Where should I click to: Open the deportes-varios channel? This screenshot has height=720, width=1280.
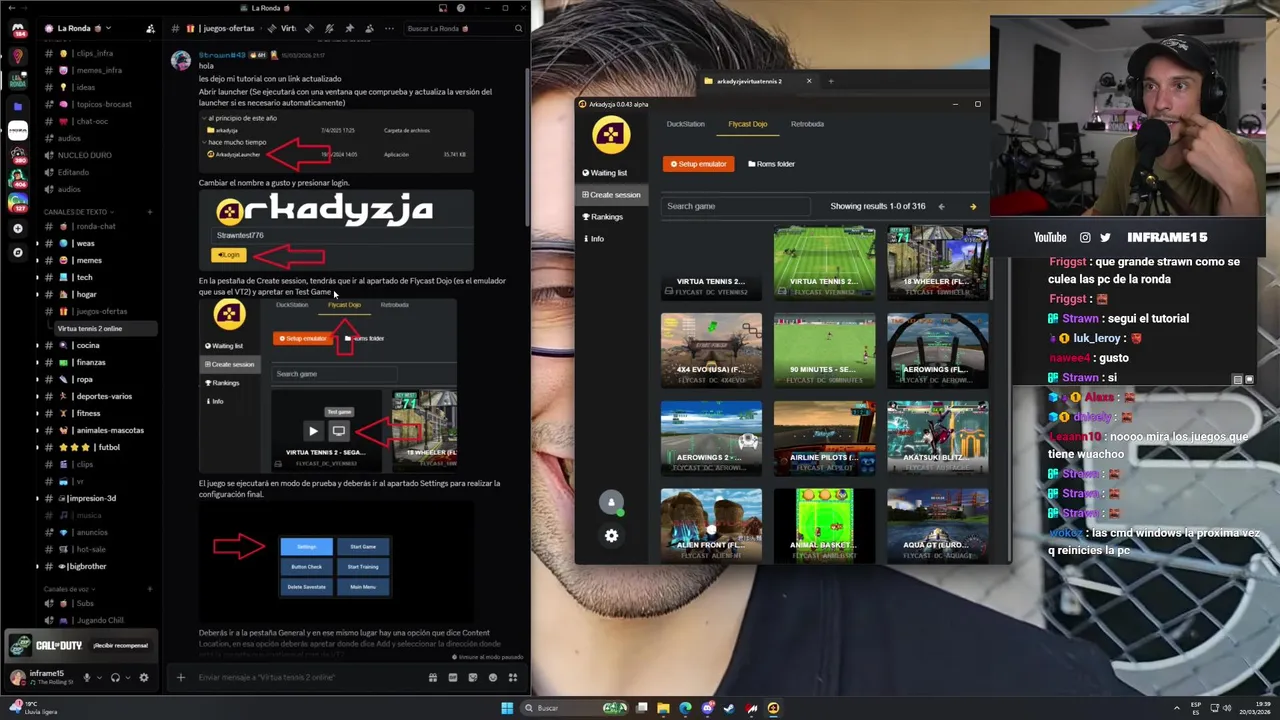[x=104, y=396]
